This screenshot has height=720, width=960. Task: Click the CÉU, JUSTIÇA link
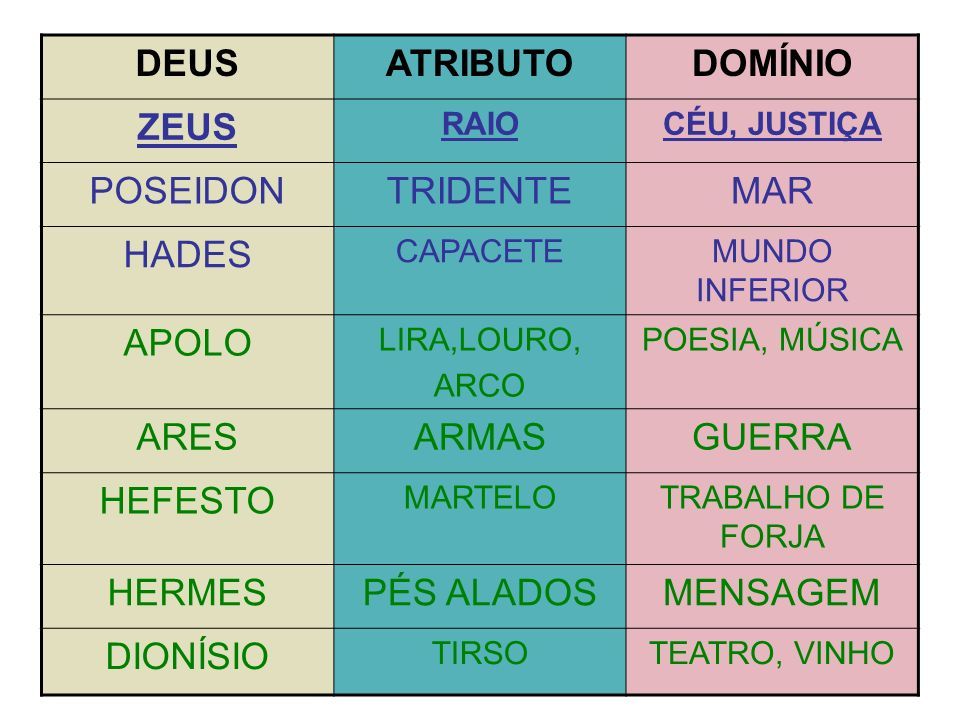tap(772, 124)
